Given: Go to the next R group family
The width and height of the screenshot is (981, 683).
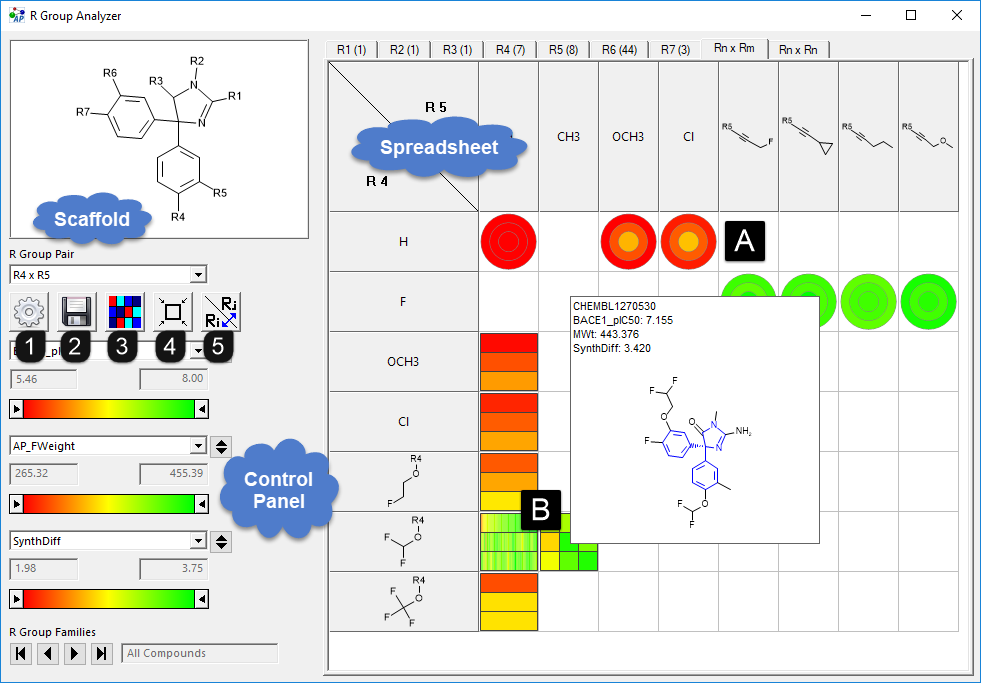Looking at the screenshot, I should tap(74, 654).
